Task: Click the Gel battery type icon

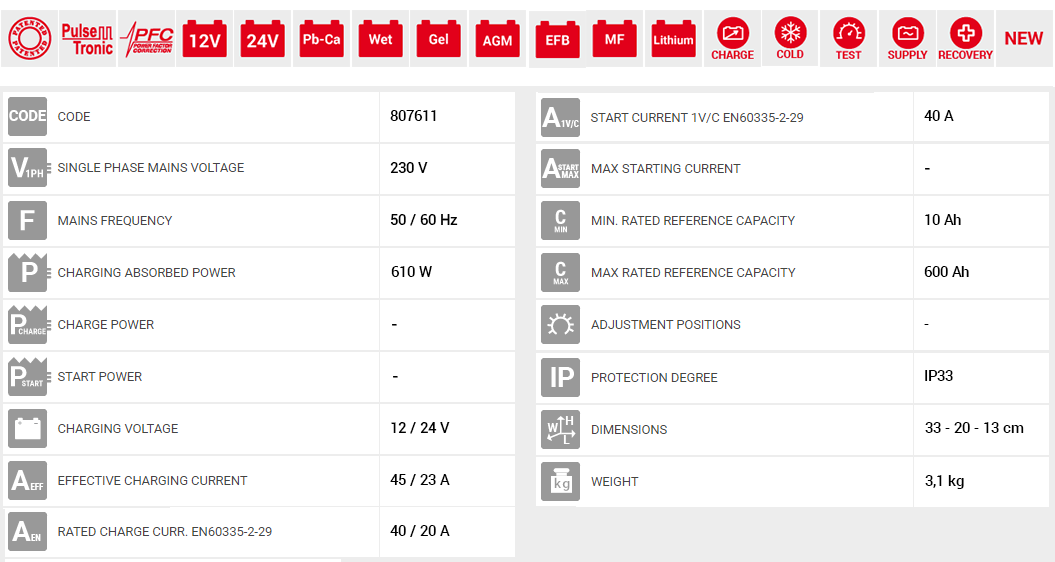Action: [438, 39]
